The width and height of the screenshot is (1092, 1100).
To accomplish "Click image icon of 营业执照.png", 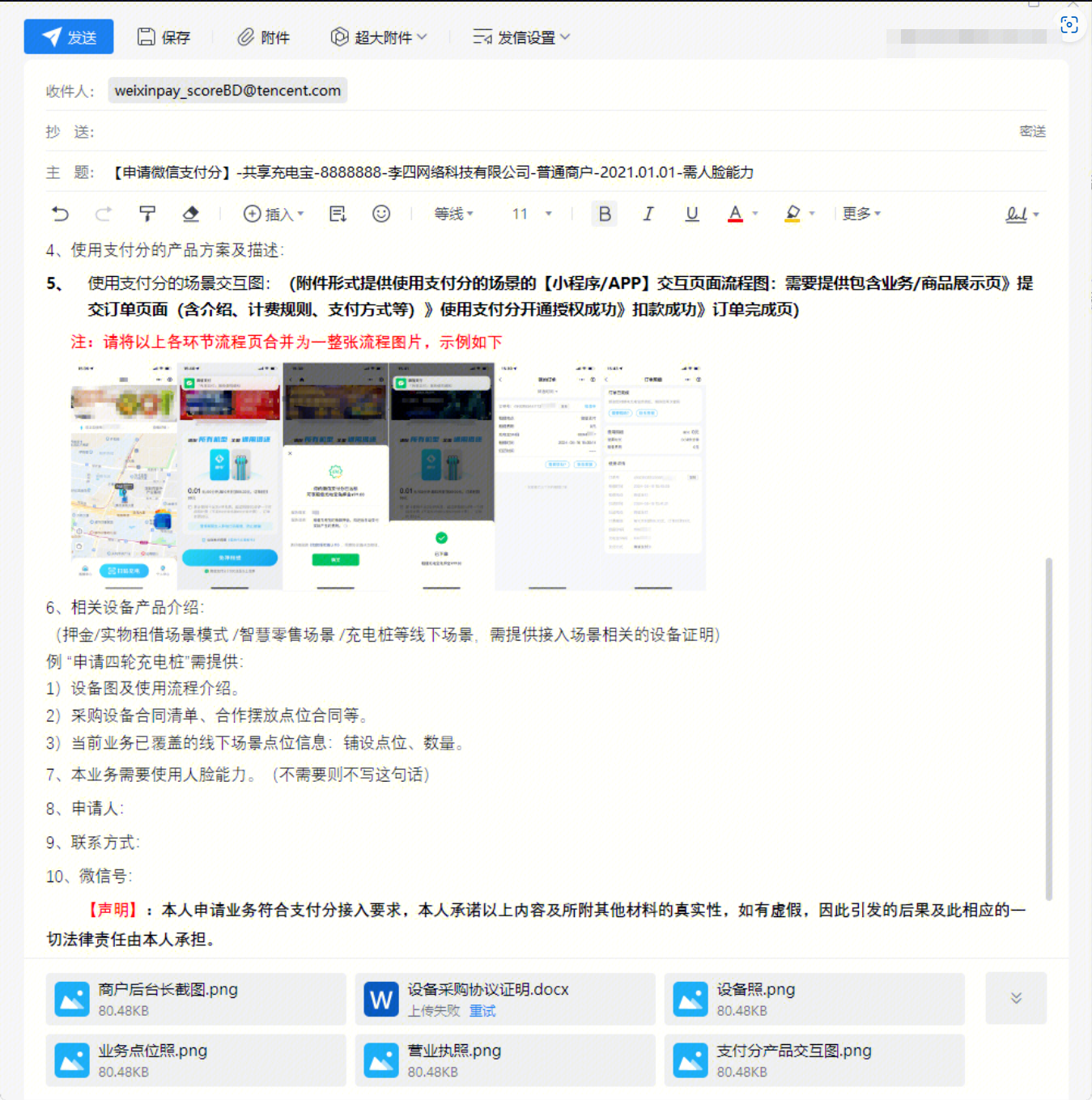I will (381, 1060).
